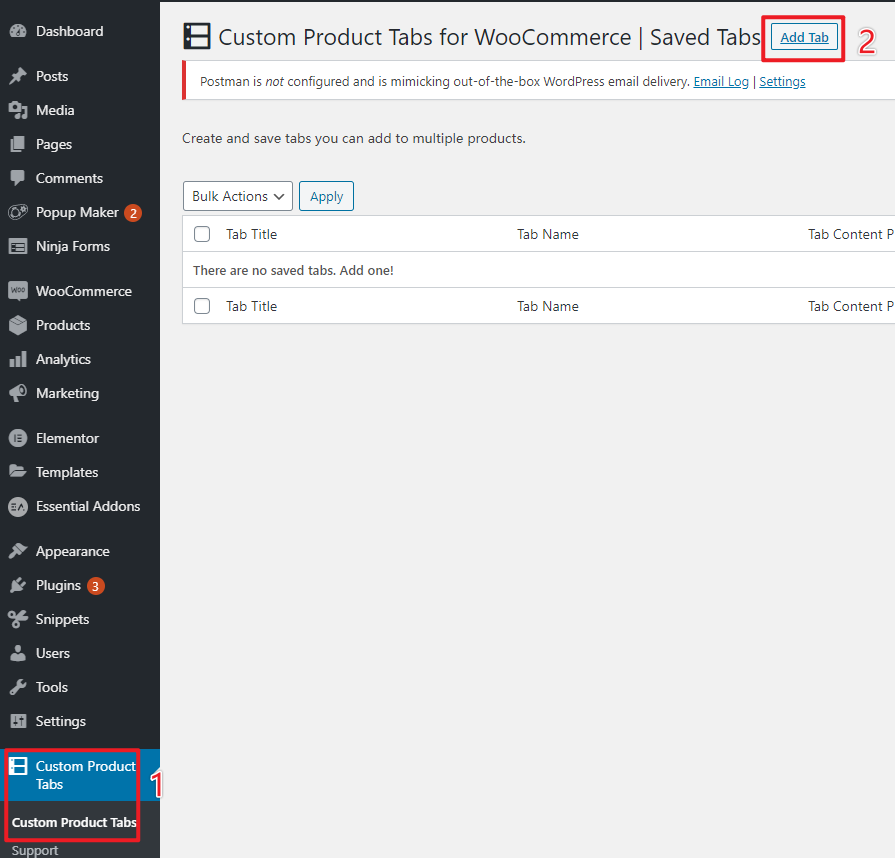Click the top Tab Name column header
This screenshot has width=895, height=858.
click(548, 234)
